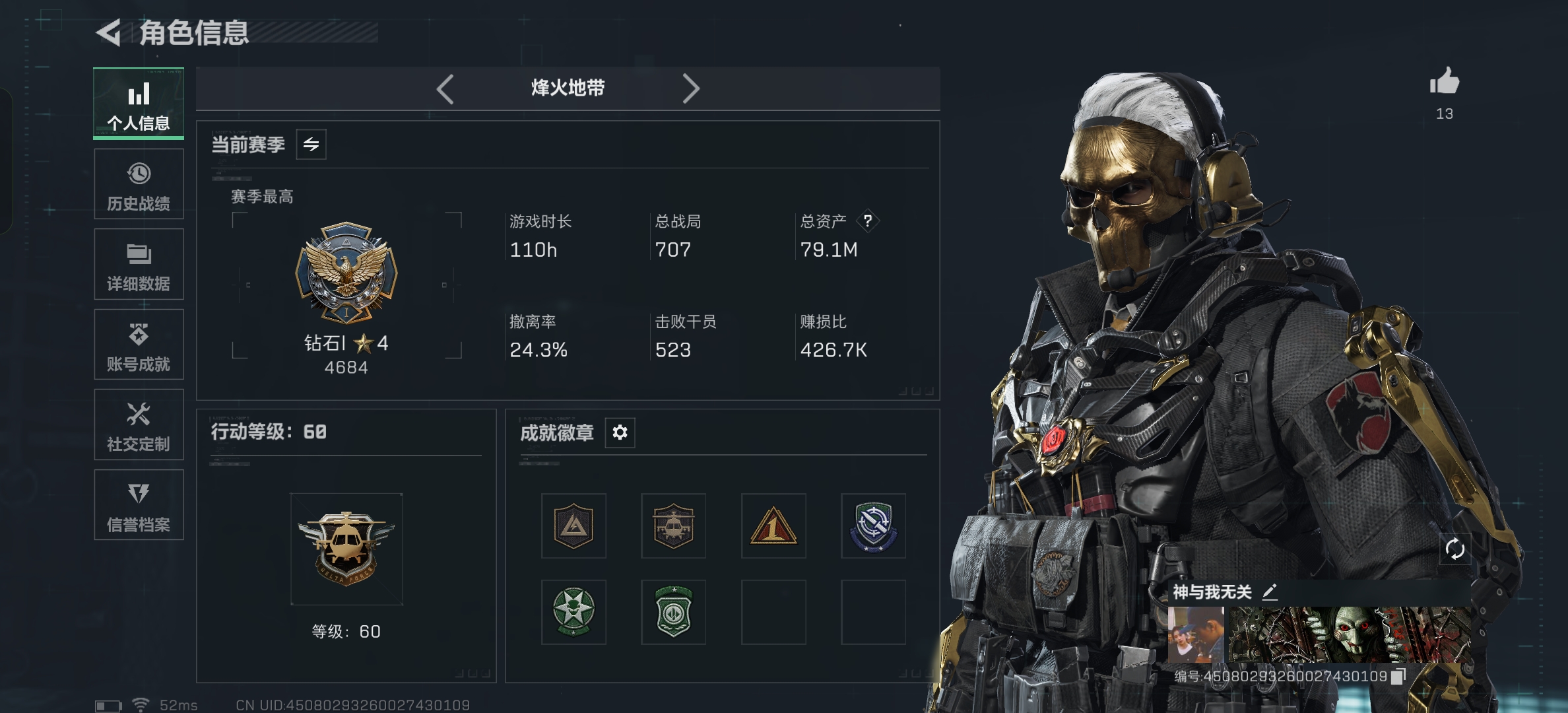Viewport: 1568px width, 713px height.
Task: Go back using the arrow beside 角色信息
Action: pos(109,32)
